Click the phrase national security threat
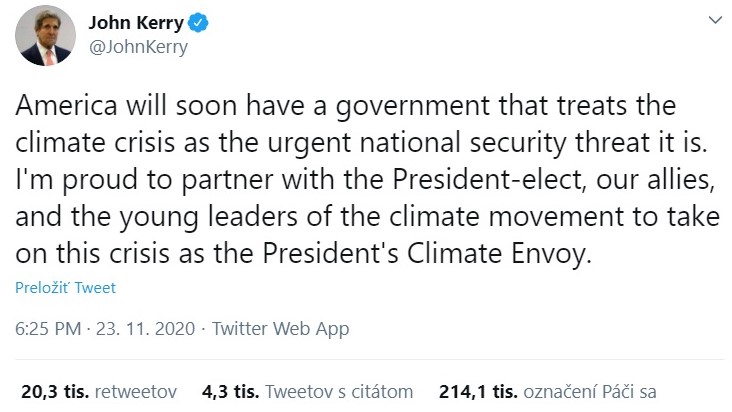 click(x=506, y=142)
